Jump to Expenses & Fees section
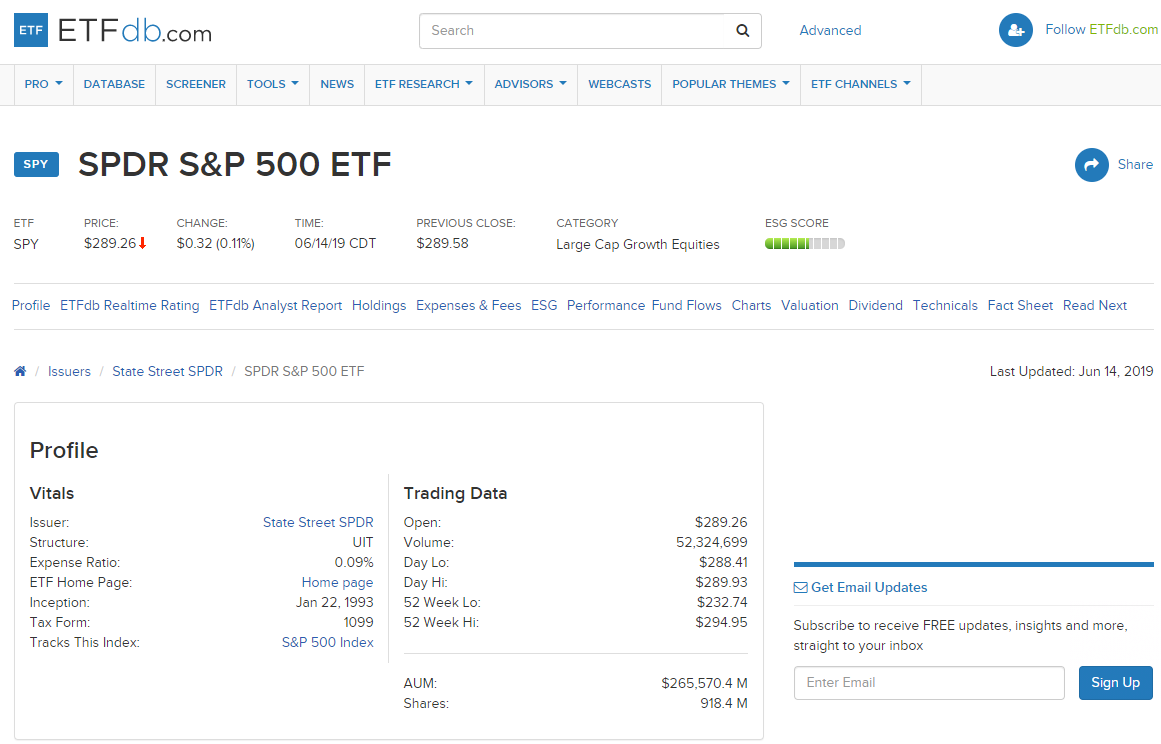This screenshot has width=1161, height=744. coord(469,306)
